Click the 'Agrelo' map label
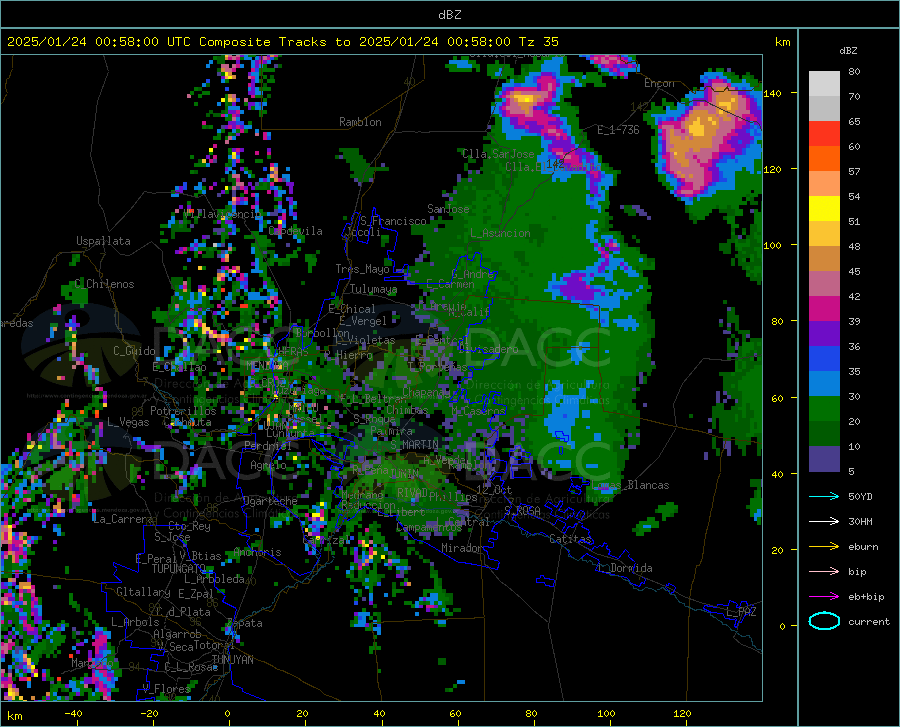 click(268, 465)
